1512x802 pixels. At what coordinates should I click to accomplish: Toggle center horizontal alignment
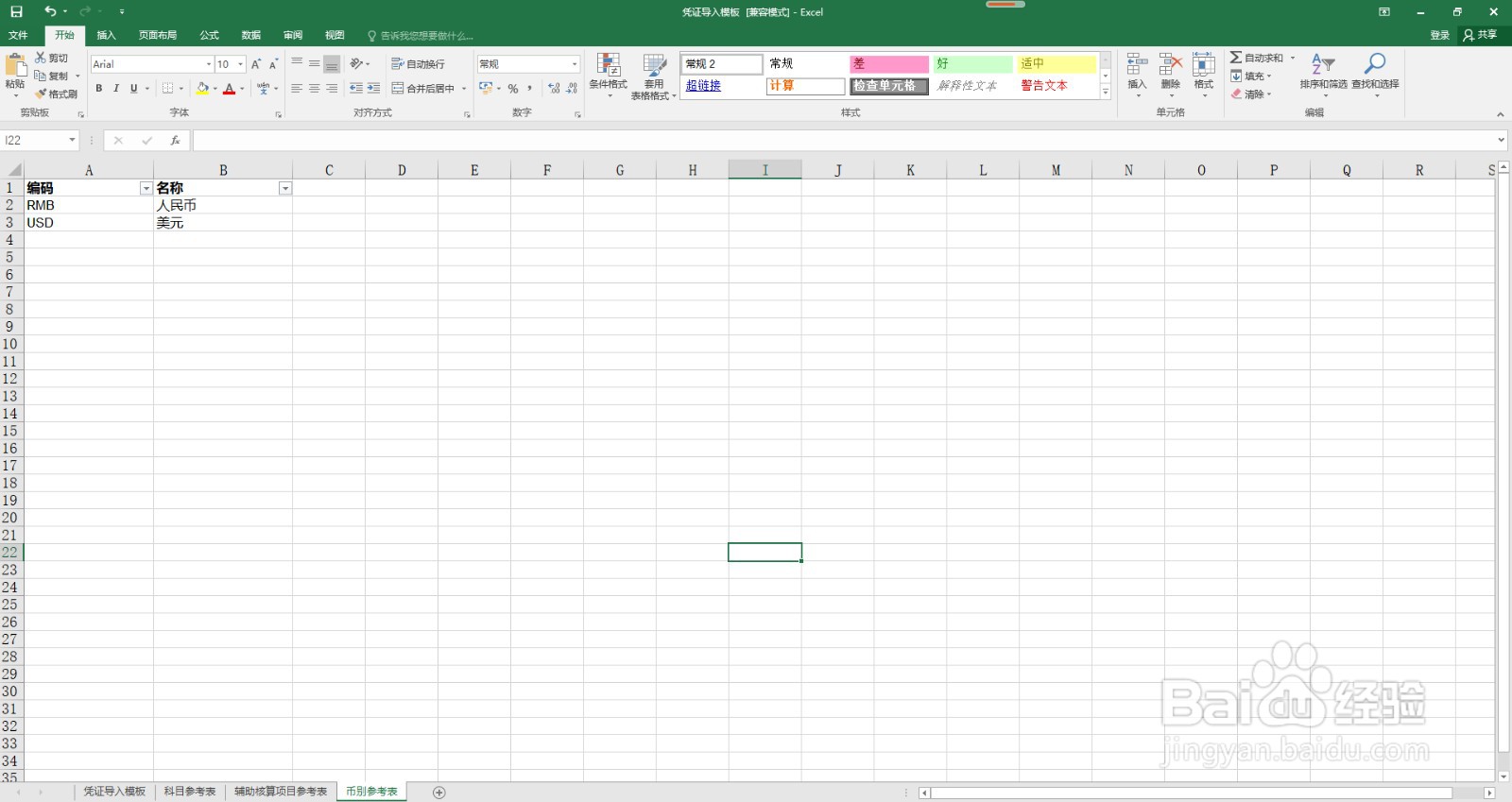314,88
